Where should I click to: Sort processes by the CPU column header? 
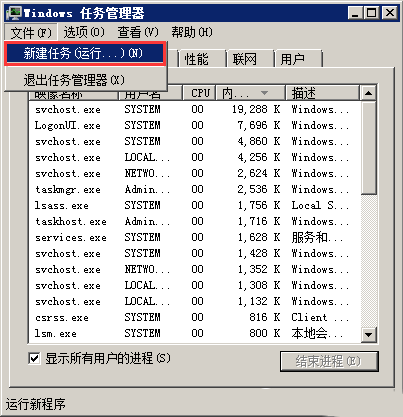(200, 93)
